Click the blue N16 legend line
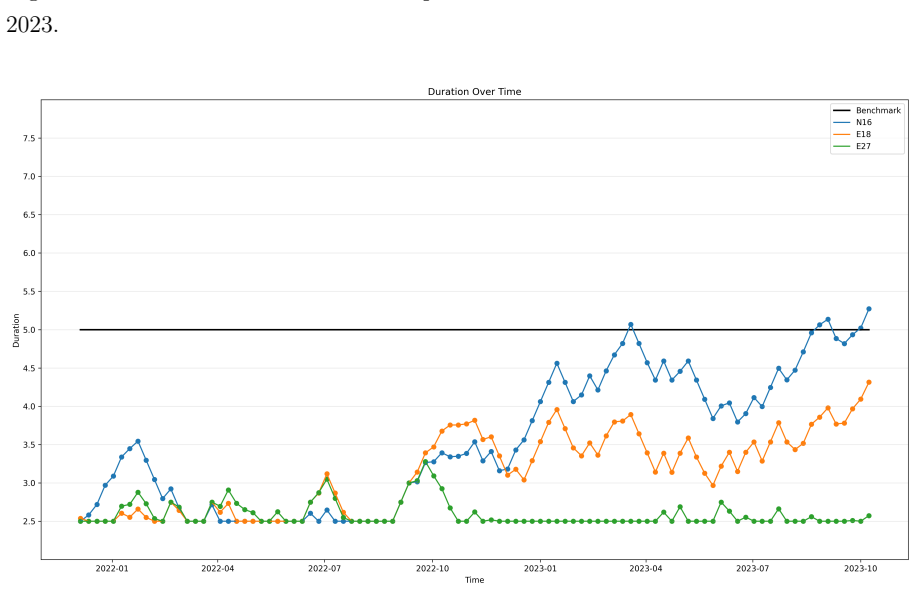This screenshot has height=589, width=915. tap(841, 123)
